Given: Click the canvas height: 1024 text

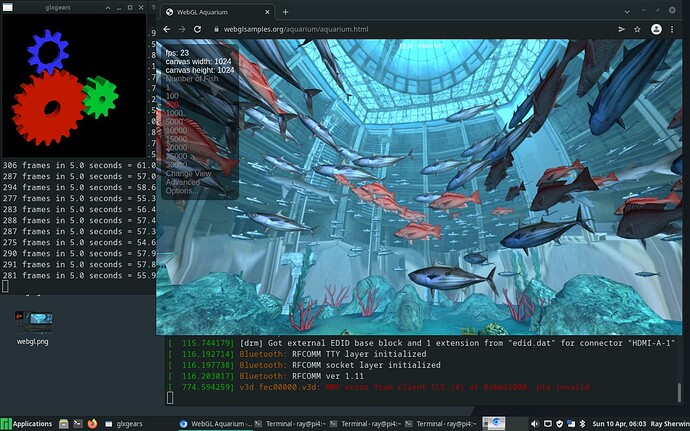Looking at the screenshot, I should [x=200, y=70].
